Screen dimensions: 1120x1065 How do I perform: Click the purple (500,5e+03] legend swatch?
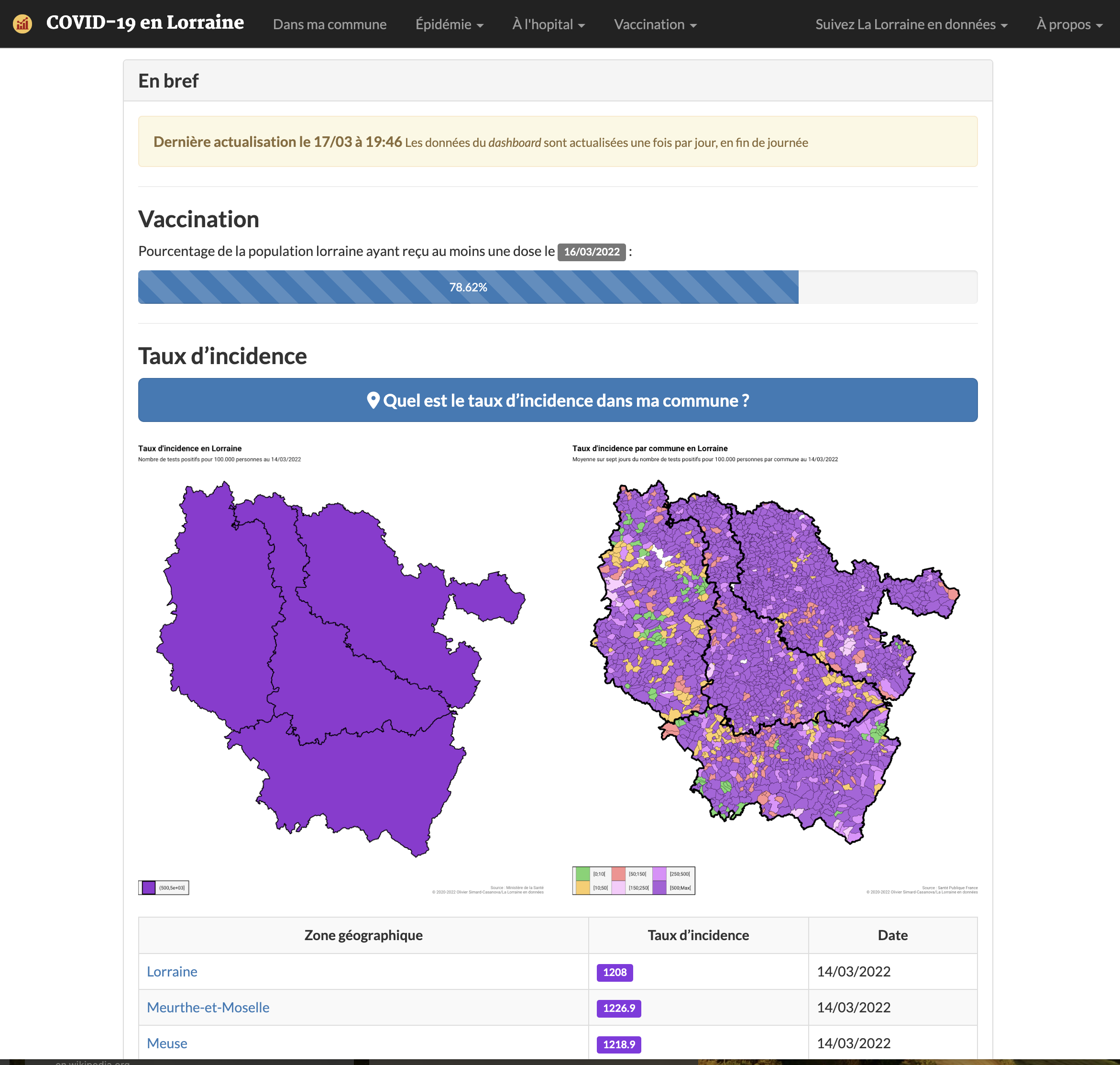tap(148, 887)
